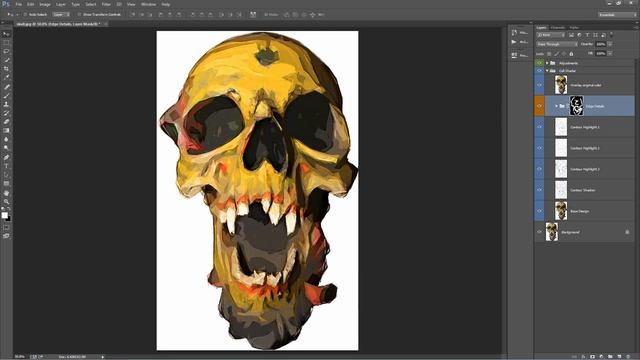Close the skull document tab
The image size is (640, 360).
106,24
